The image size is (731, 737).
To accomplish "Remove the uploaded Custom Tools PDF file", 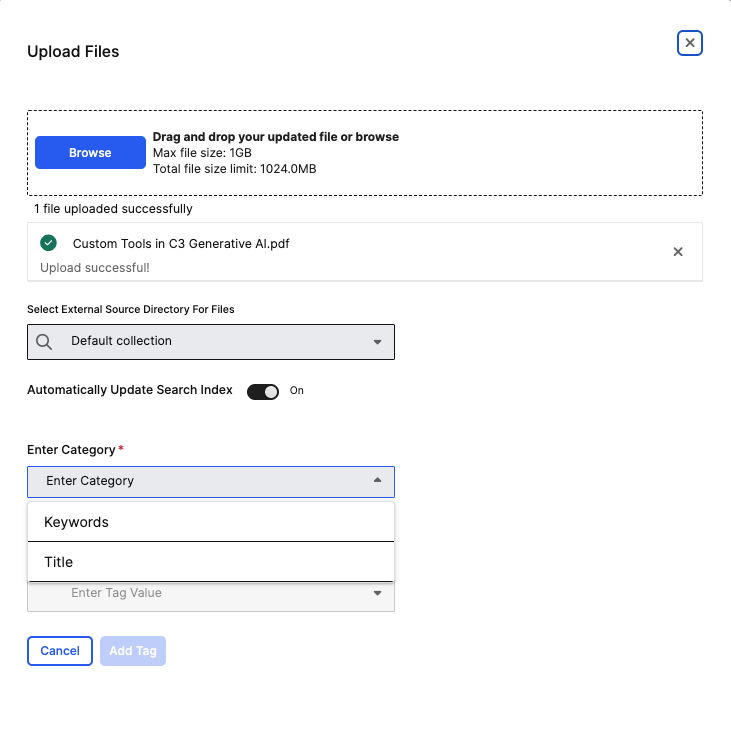I will click(678, 252).
